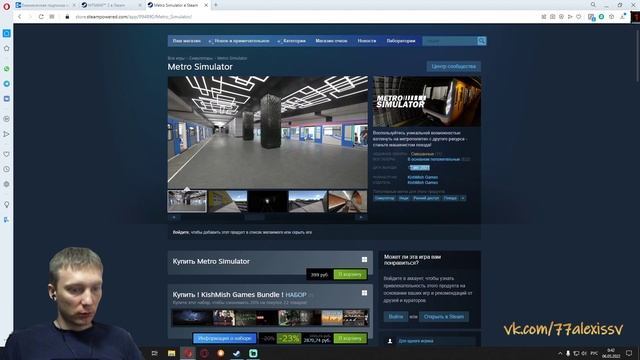Expand more tags with the plus button
Image resolution: width=640 pixels, height=360 pixels.
[x=463, y=198]
